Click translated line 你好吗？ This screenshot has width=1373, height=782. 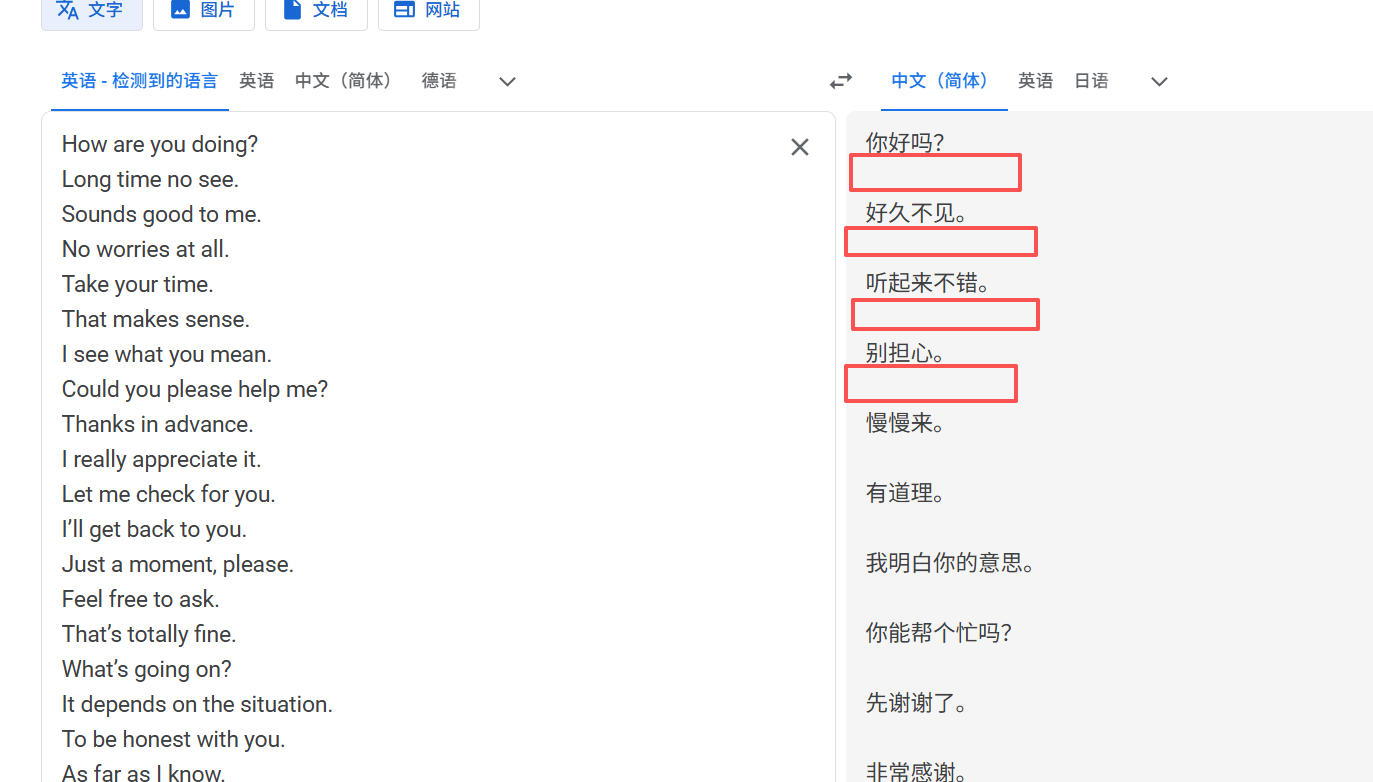pos(905,143)
